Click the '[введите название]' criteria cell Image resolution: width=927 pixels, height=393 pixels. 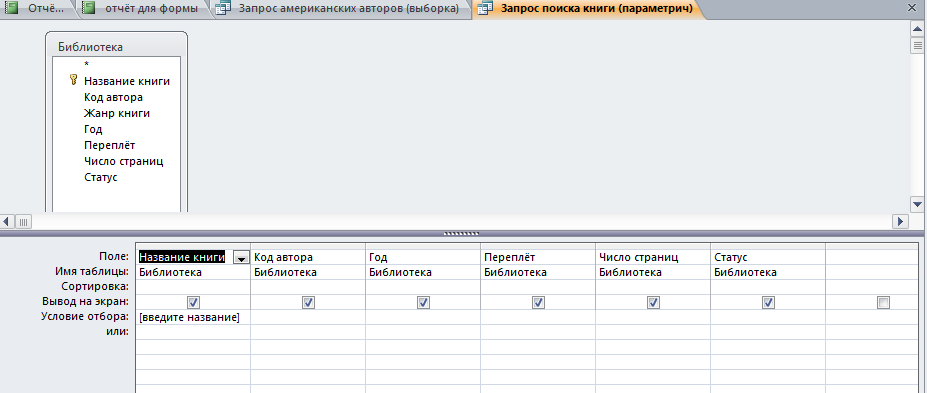click(193, 317)
